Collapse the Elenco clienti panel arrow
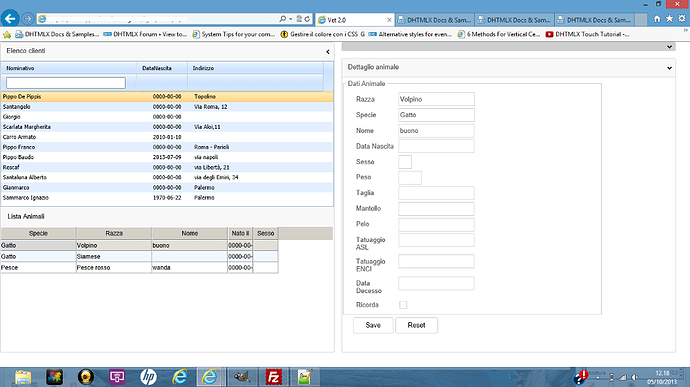The width and height of the screenshot is (690, 387). (x=328, y=52)
